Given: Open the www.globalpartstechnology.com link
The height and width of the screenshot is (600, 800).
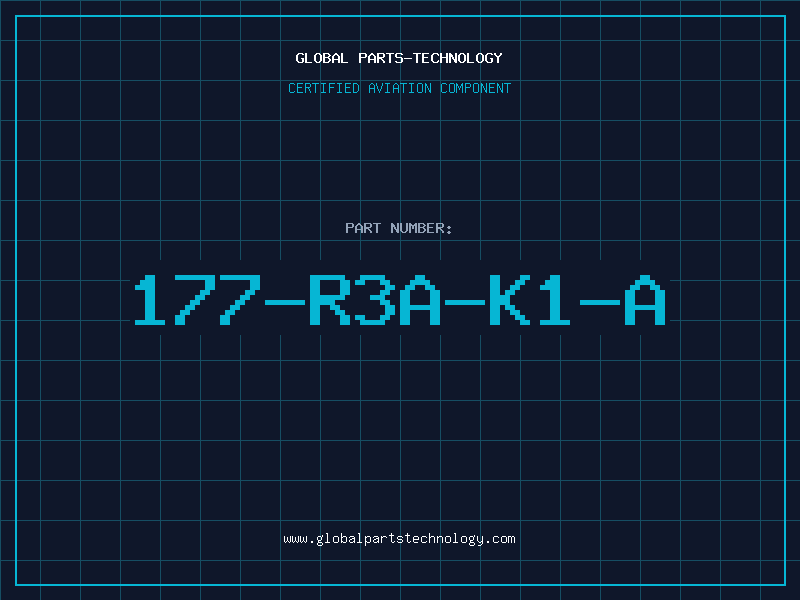Looking at the screenshot, I should click(399, 539).
